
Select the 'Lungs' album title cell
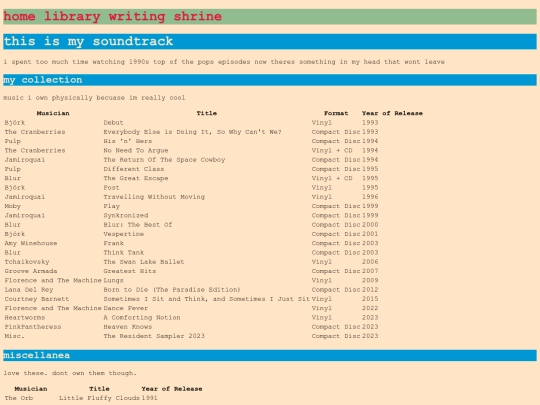(x=113, y=281)
